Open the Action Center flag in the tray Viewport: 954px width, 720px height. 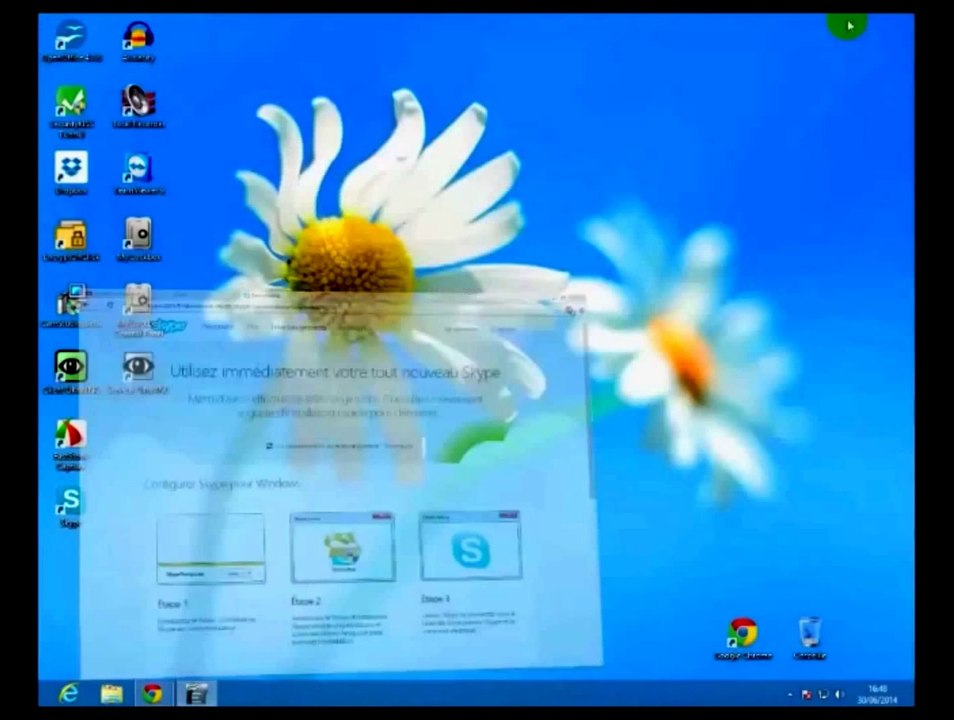coord(807,694)
